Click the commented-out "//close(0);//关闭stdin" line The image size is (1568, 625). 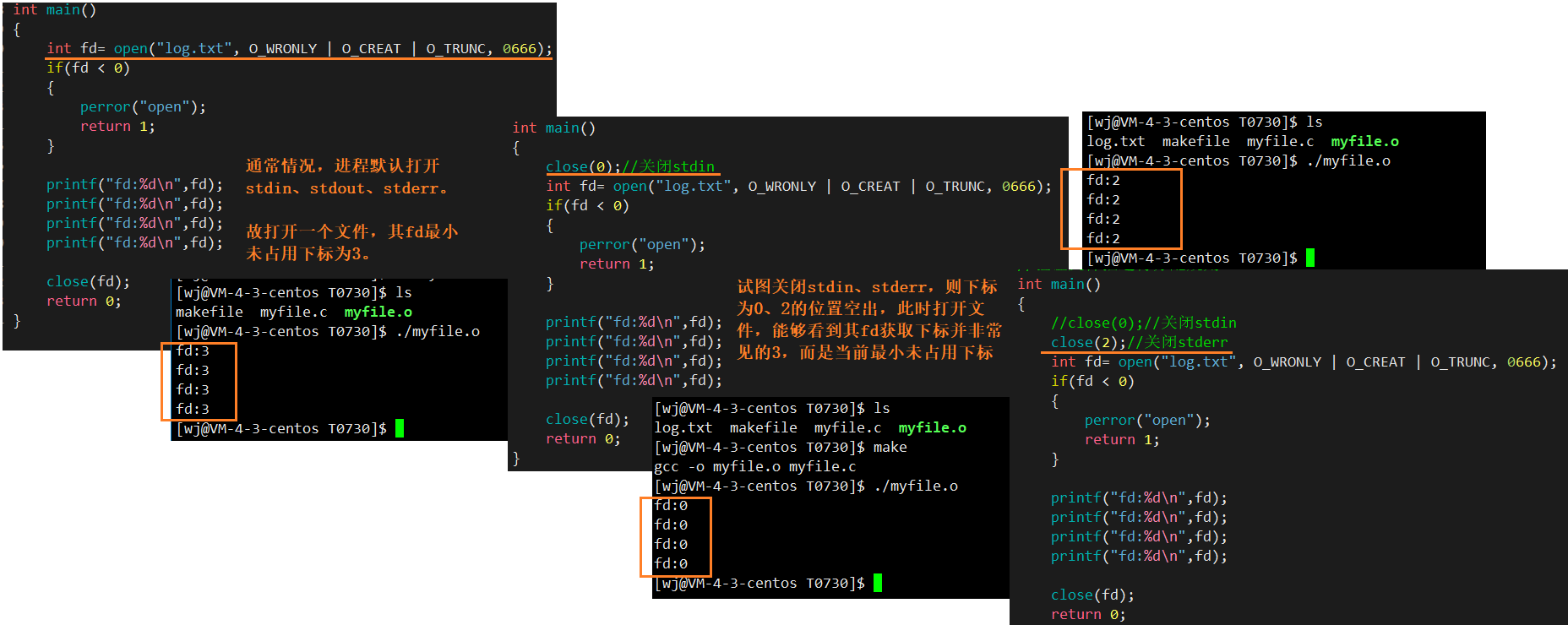point(1144,323)
